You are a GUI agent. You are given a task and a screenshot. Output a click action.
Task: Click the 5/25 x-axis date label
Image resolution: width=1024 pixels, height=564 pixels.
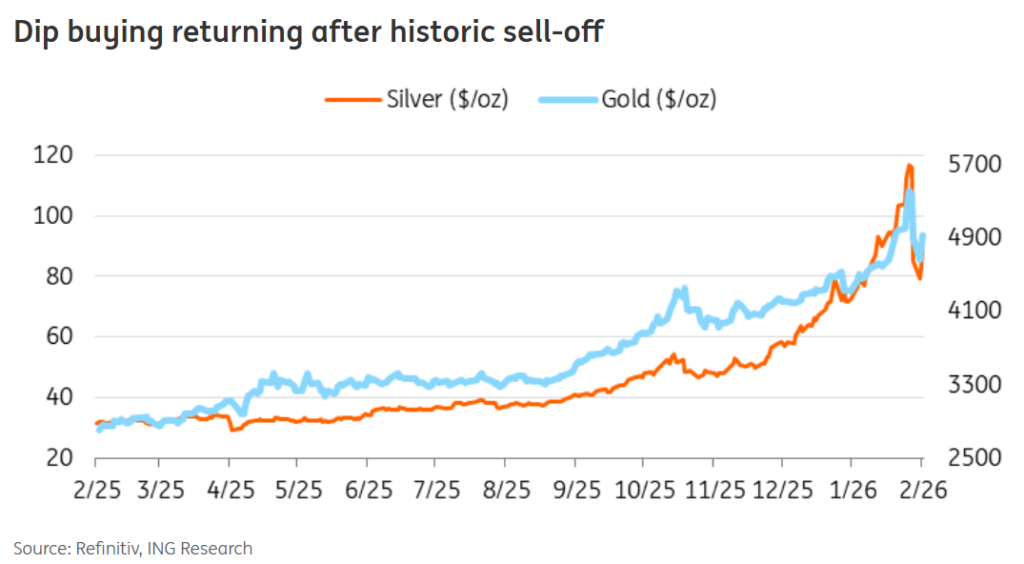[297, 491]
